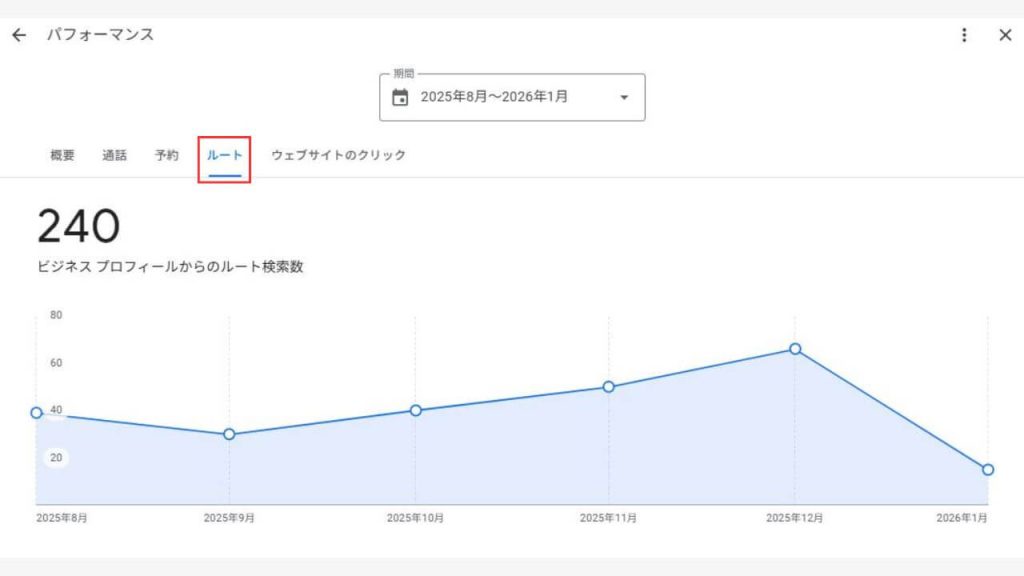Screen dimensions: 1024x576
Task: Click the 2025年10月 data point marker
Action: (x=416, y=410)
